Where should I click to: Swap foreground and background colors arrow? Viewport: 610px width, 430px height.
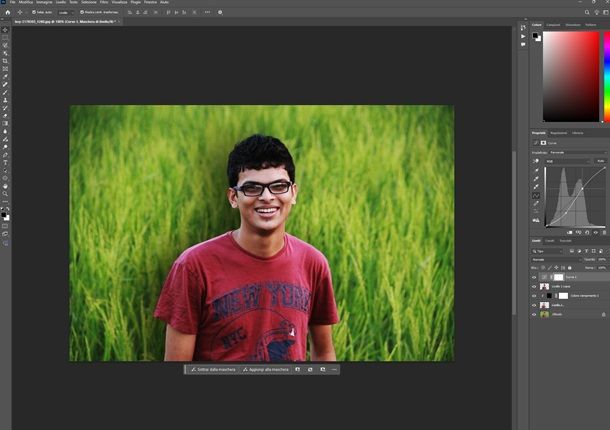click(x=8, y=209)
